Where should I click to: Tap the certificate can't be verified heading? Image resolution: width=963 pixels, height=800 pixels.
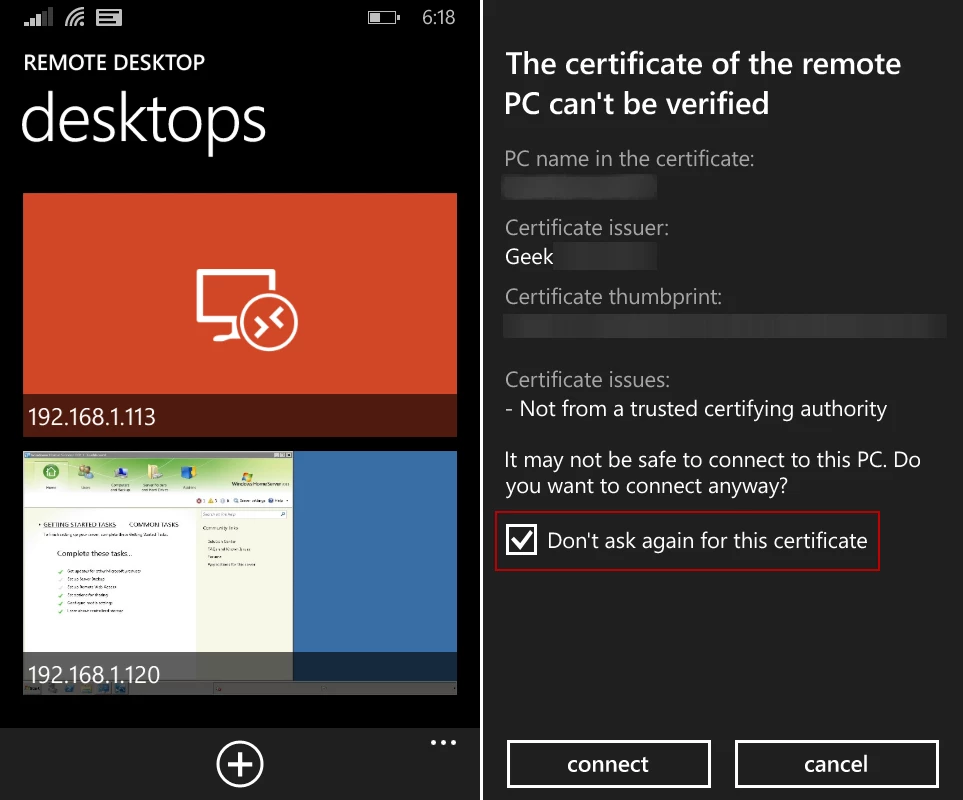click(703, 83)
